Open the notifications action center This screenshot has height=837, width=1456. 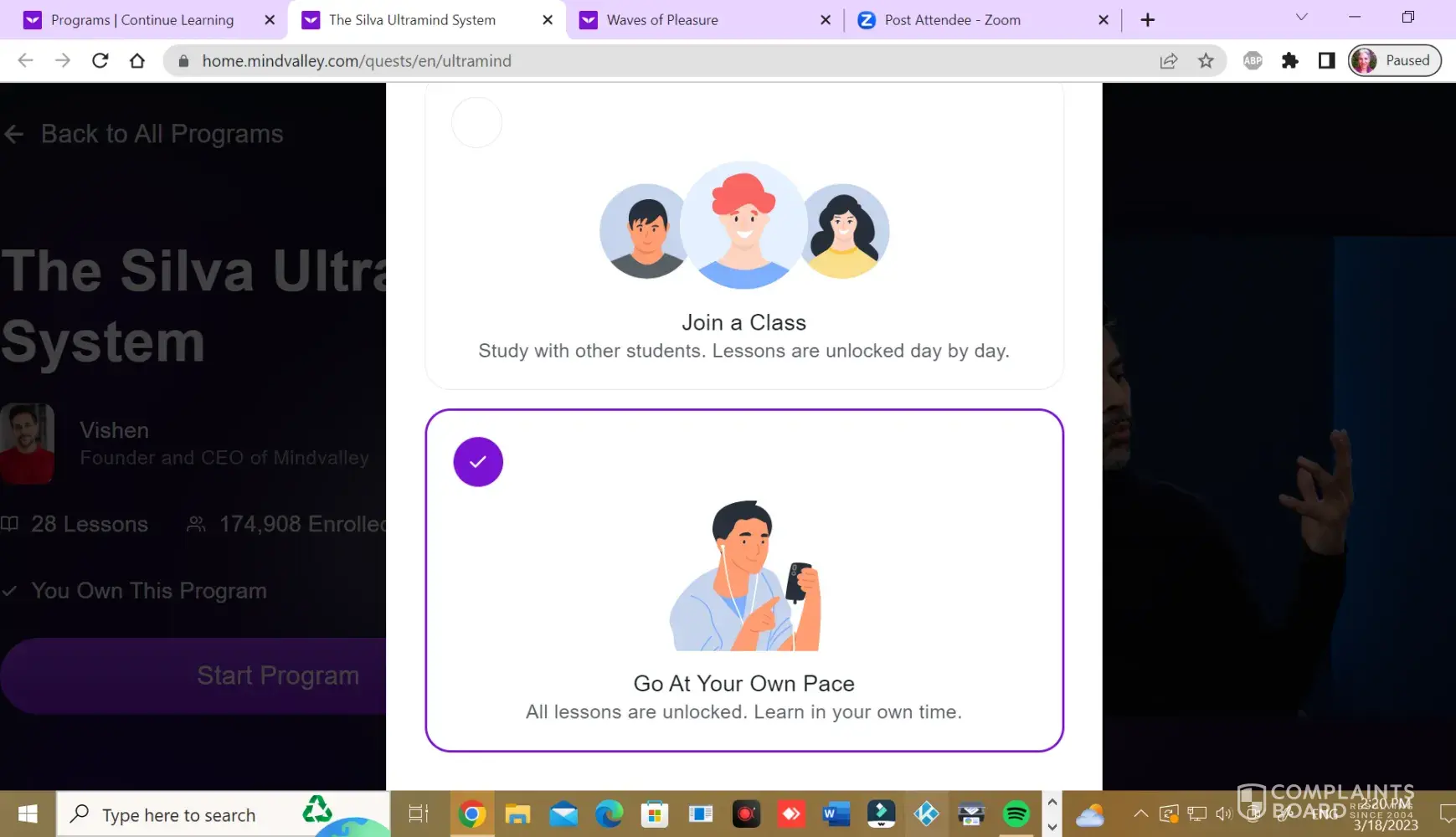click(1447, 814)
